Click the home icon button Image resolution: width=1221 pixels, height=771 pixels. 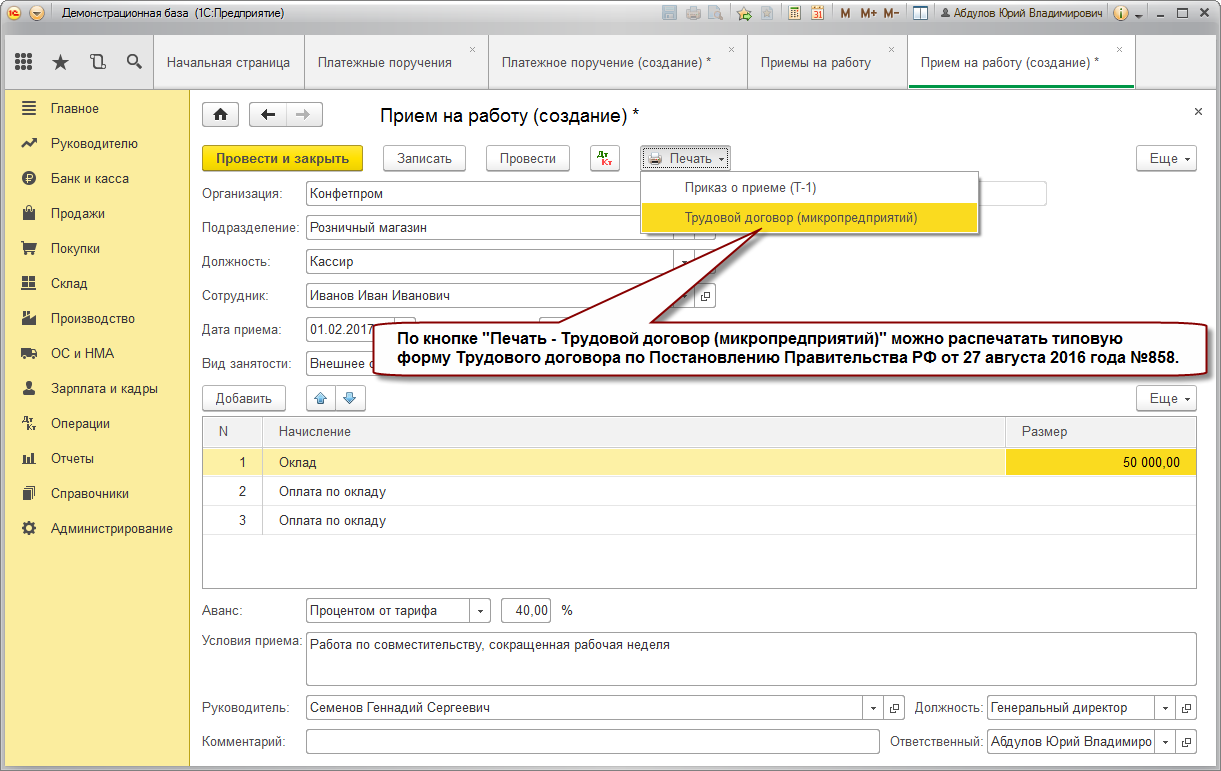click(x=221, y=114)
